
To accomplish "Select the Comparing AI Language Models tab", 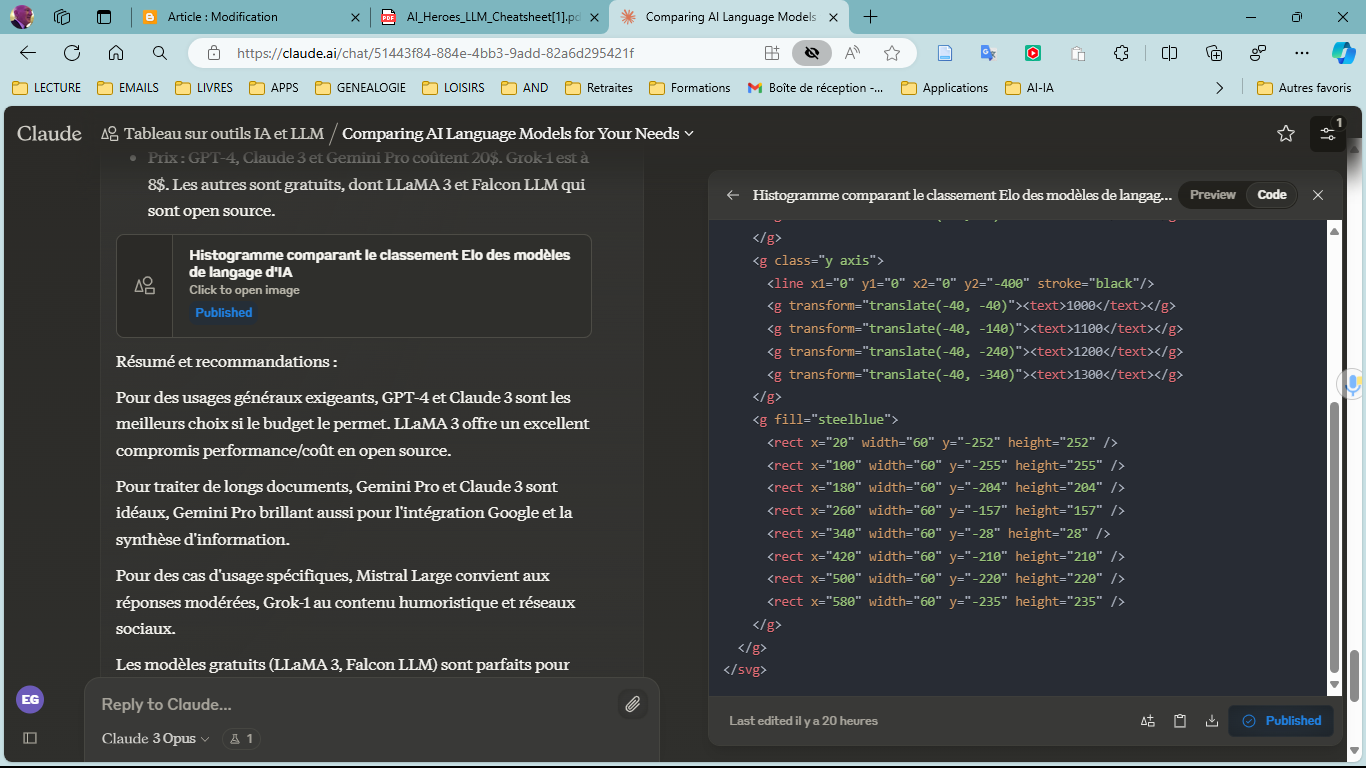I will [x=730, y=17].
